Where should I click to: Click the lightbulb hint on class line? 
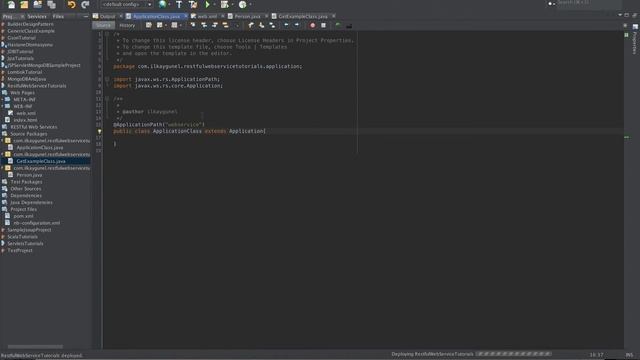click(99, 131)
